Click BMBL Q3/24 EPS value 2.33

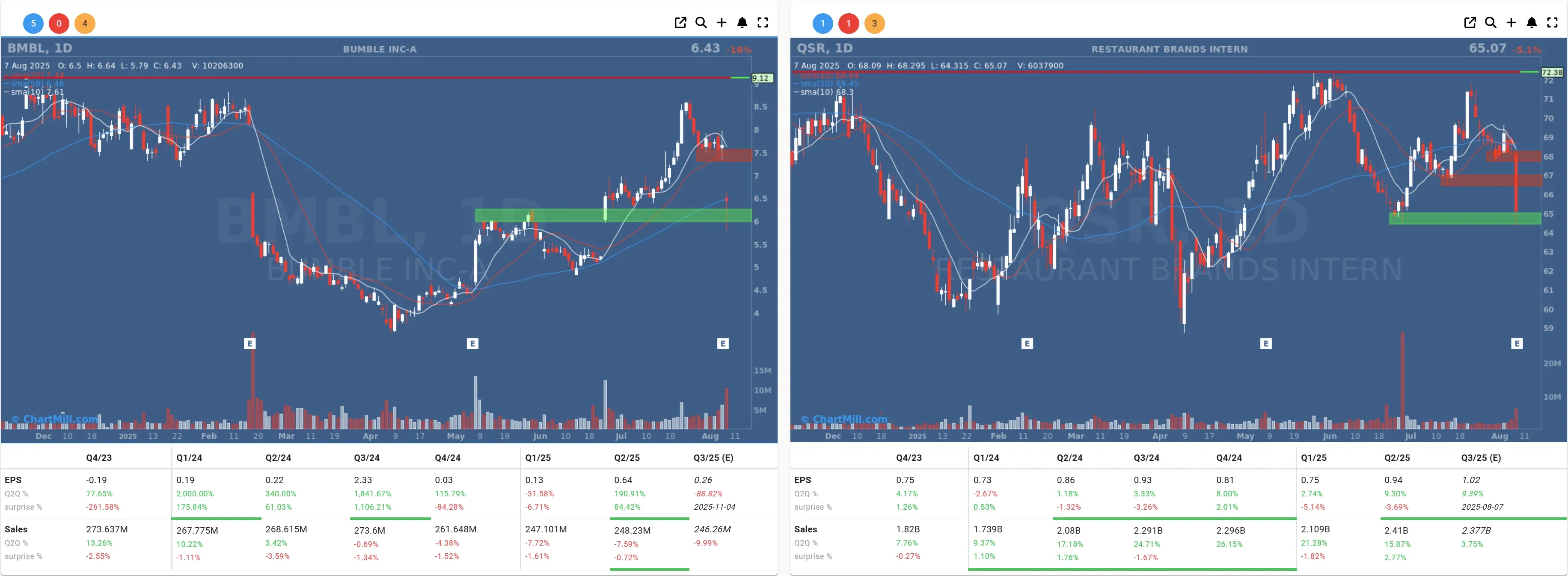click(363, 481)
